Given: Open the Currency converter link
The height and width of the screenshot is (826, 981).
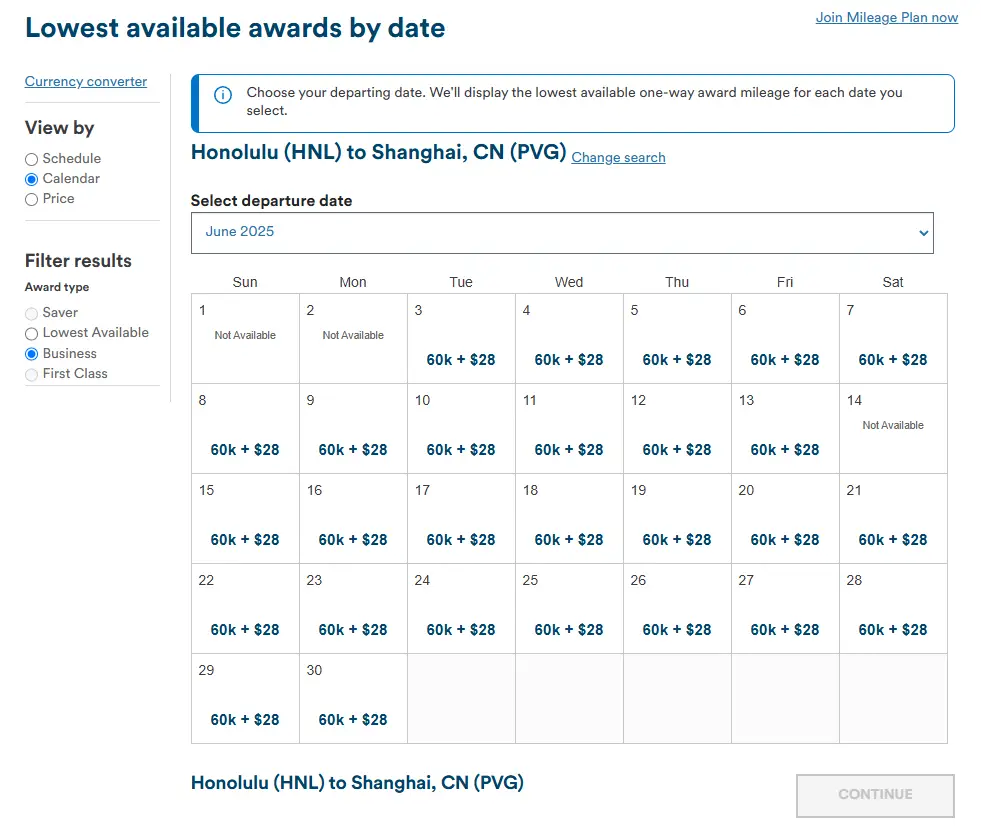Looking at the screenshot, I should [86, 82].
